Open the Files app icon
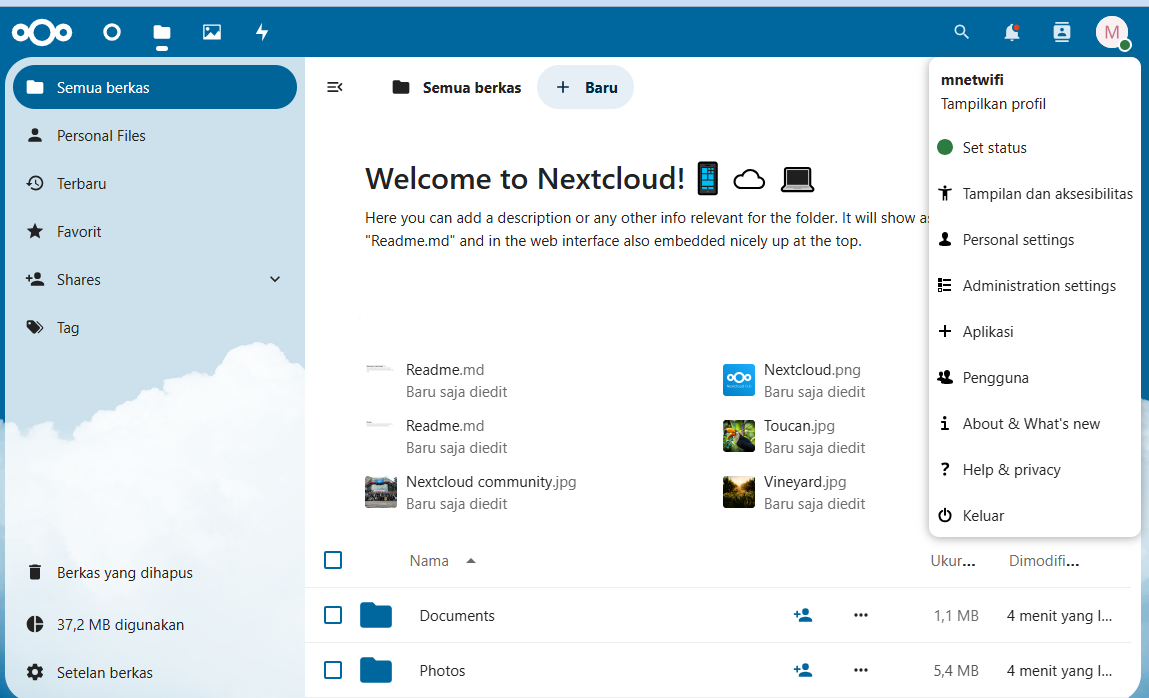 (x=161, y=32)
